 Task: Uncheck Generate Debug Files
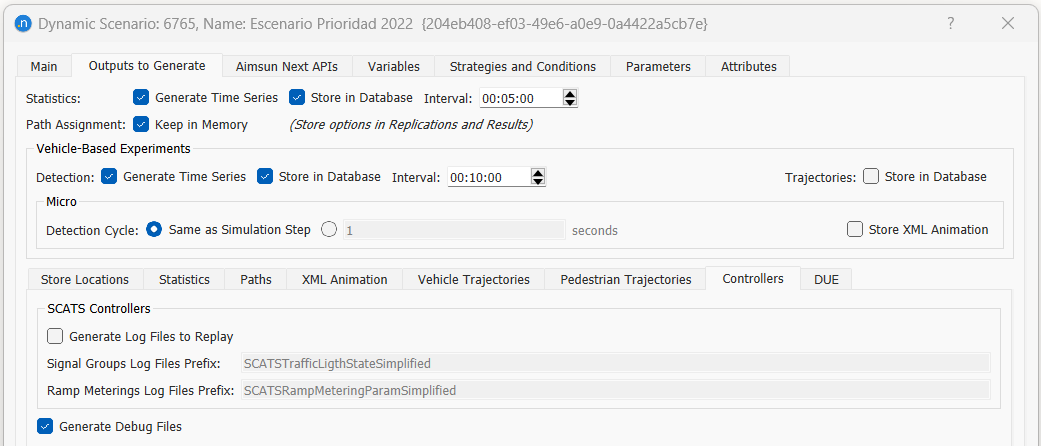click(45, 426)
